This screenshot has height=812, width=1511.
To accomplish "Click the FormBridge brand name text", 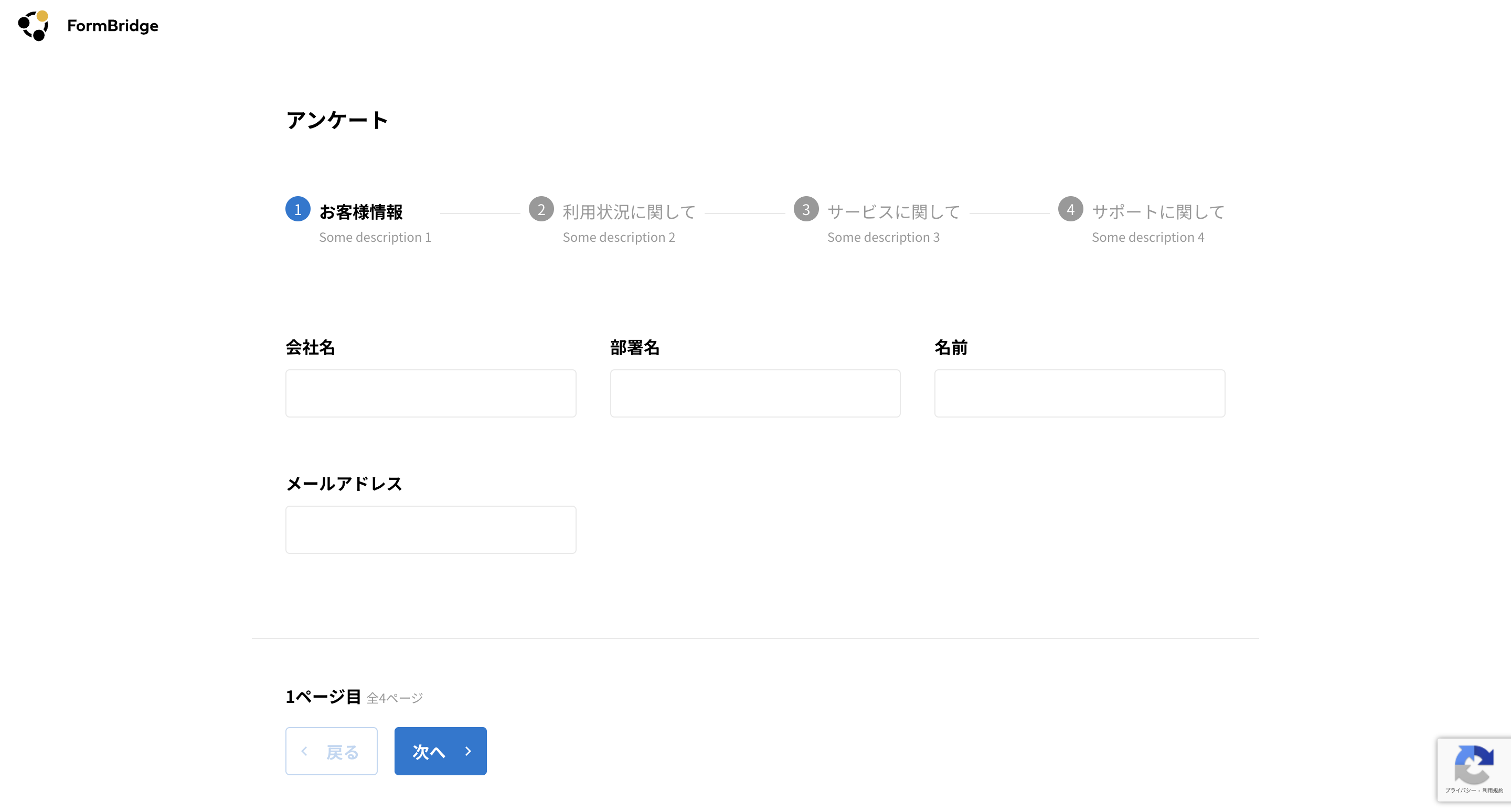I will click(113, 26).
